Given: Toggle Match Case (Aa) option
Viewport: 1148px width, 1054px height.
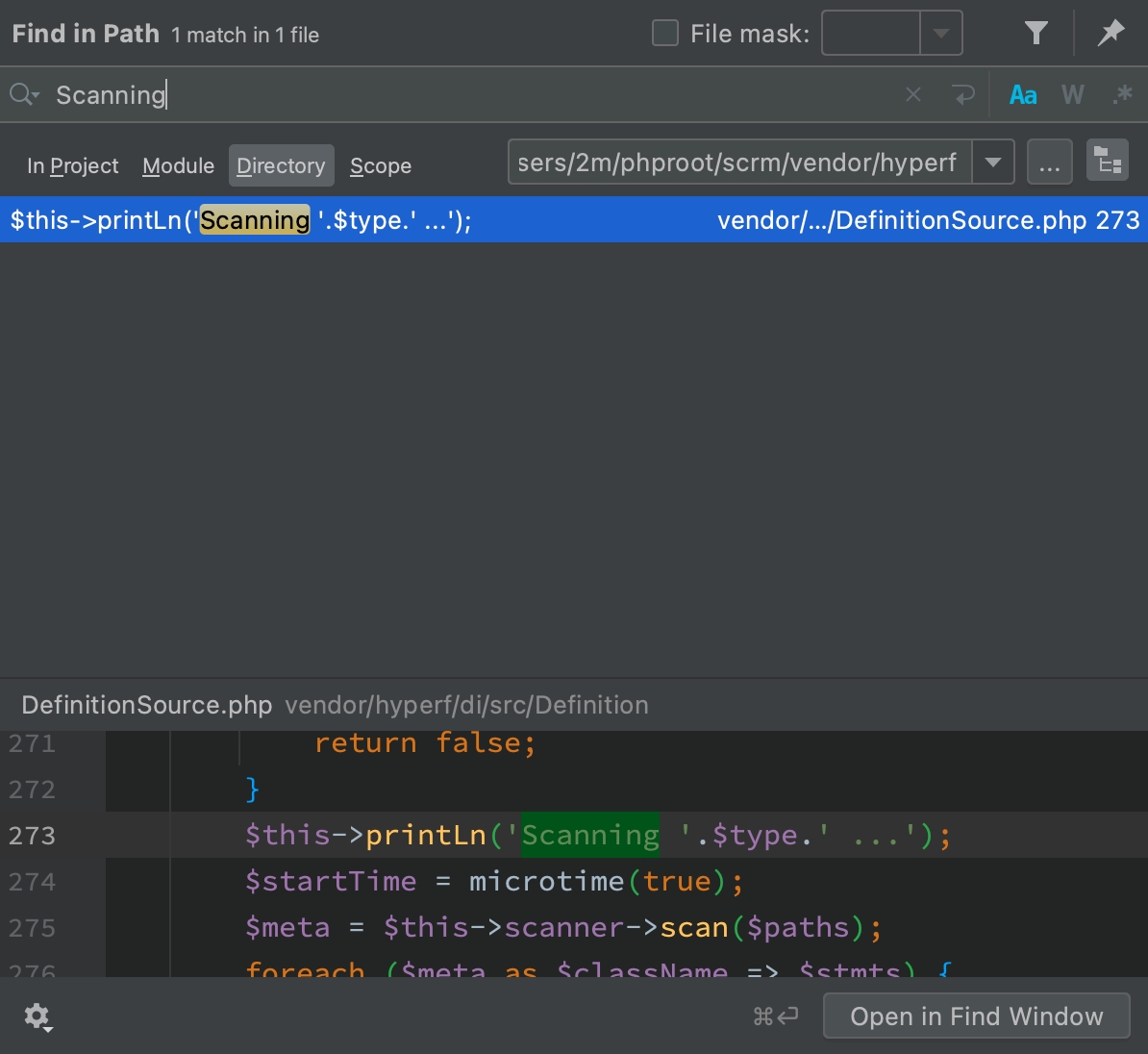Looking at the screenshot, I should tap(1023, 94).
